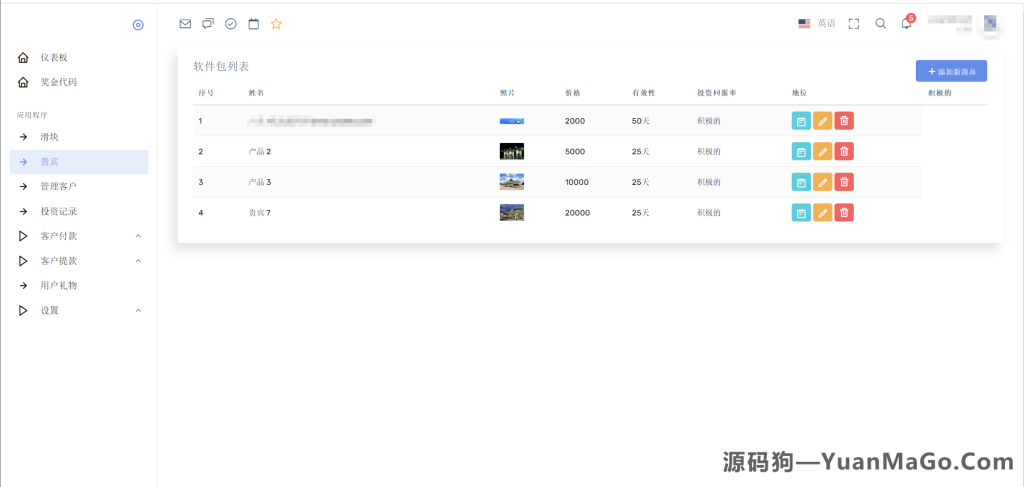
Task: Open 设置 menu item
Action: tap(50, 311)
